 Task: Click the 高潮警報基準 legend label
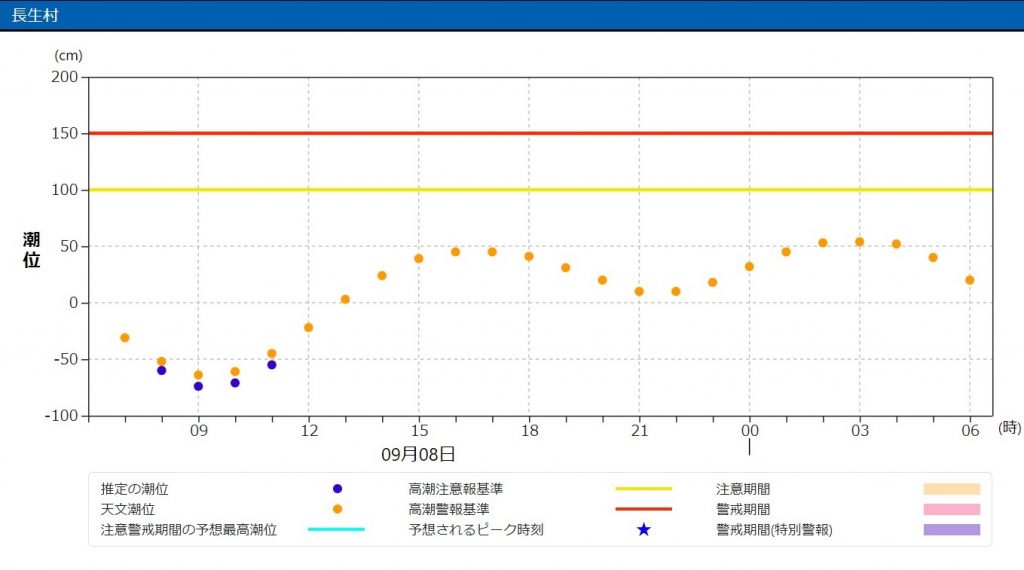pyautogui.click(x=449, y=509)
